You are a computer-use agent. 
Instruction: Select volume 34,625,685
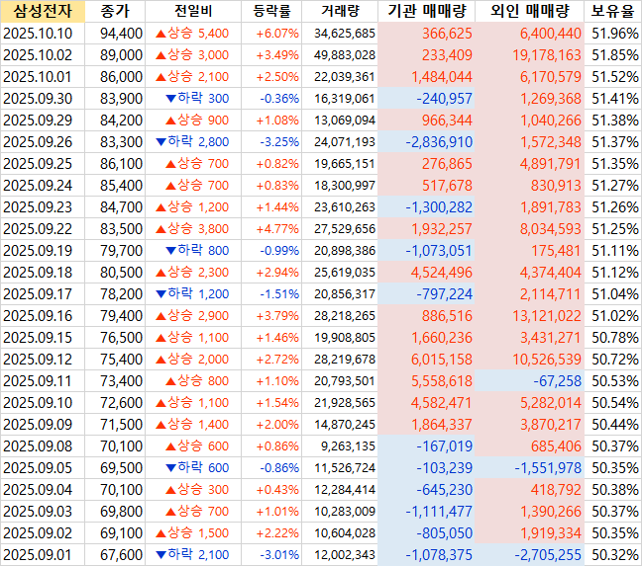tap(340, 33)
